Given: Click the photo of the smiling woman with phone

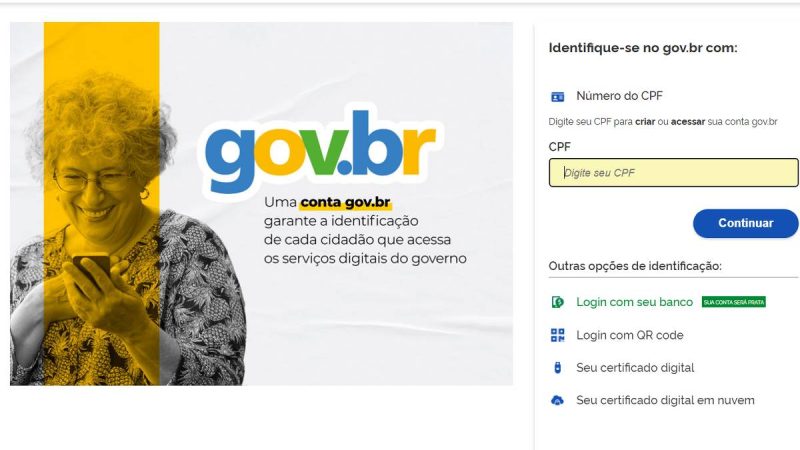Looking at the screenshot, I should [128, 230].
